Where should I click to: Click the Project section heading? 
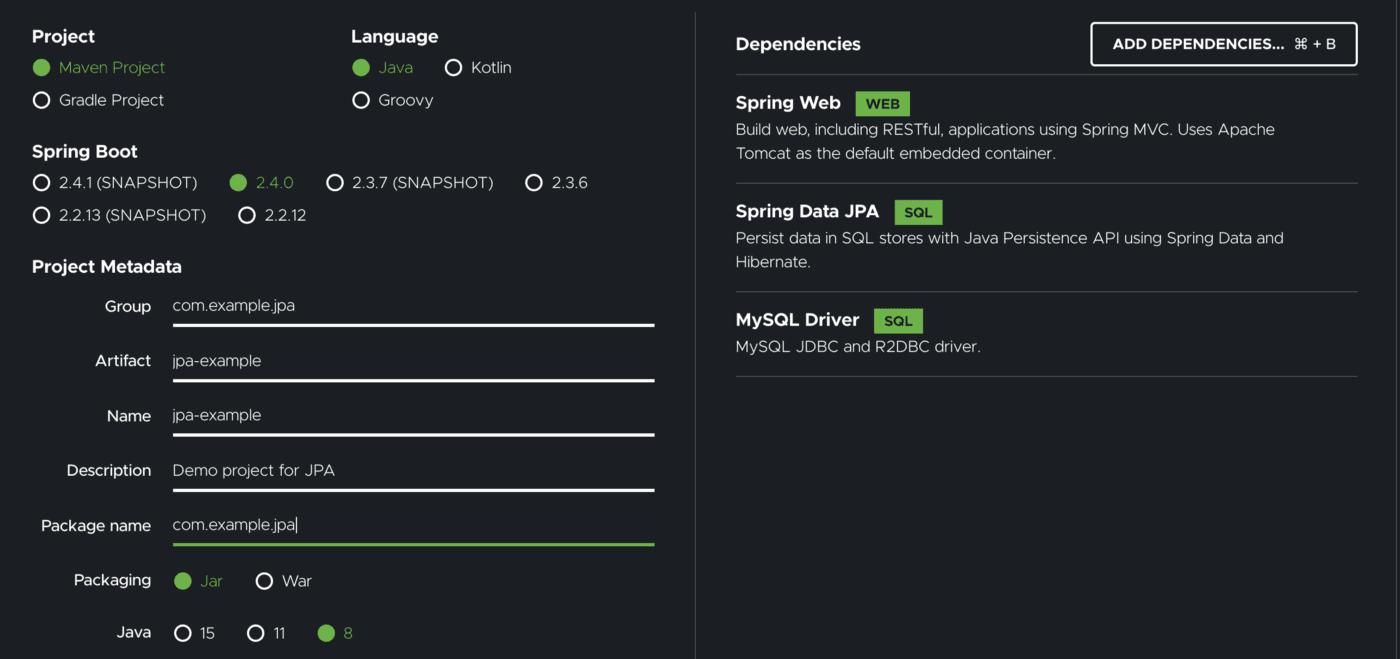63,37
